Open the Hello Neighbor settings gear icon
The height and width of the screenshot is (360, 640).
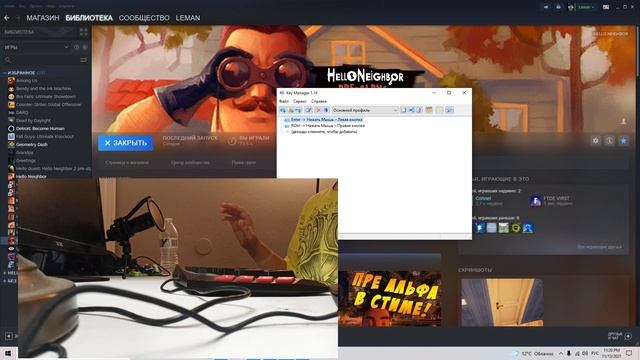coord(596,141)
